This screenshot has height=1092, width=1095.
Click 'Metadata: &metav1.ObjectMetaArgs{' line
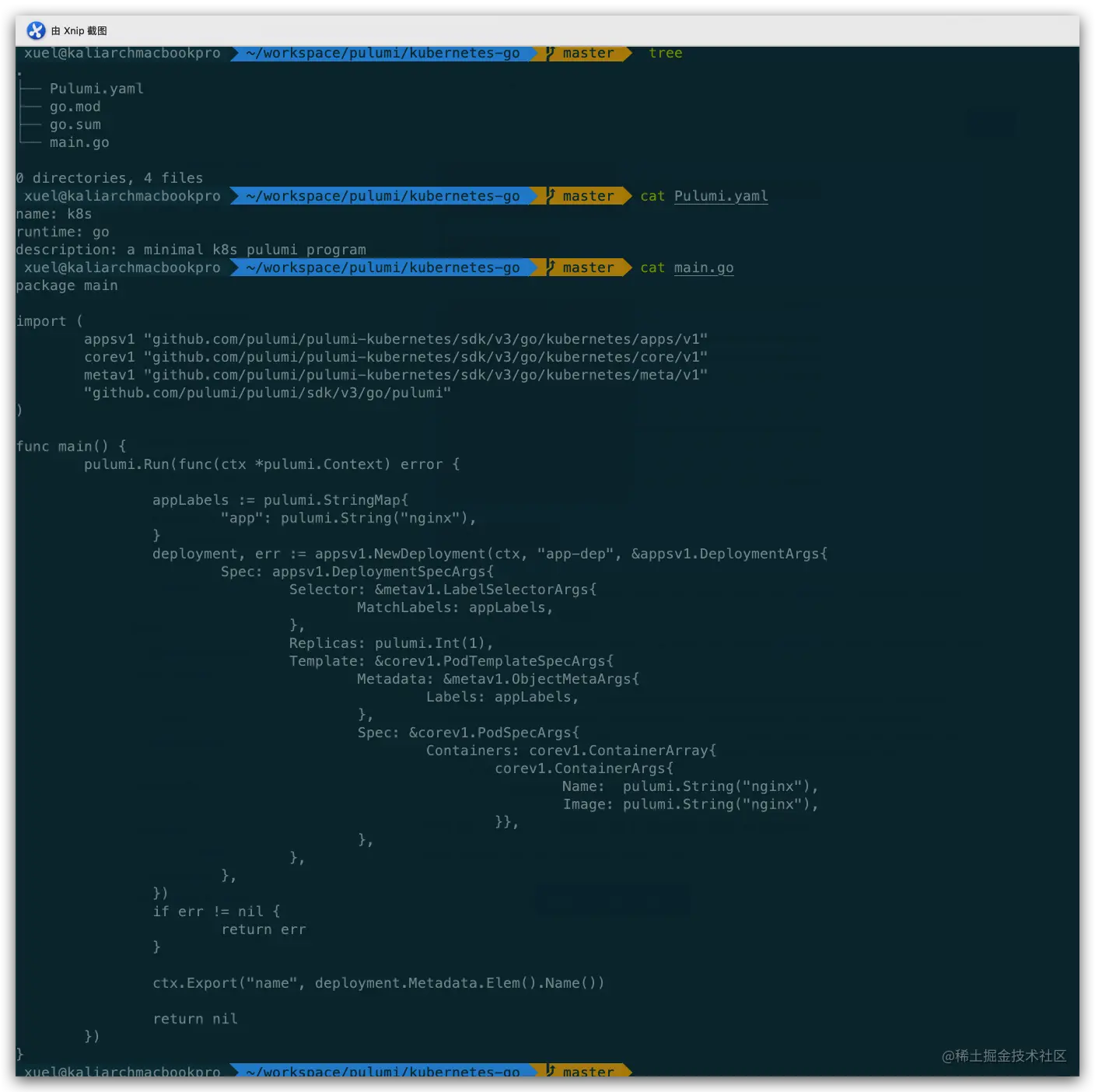tap(499, 679)
